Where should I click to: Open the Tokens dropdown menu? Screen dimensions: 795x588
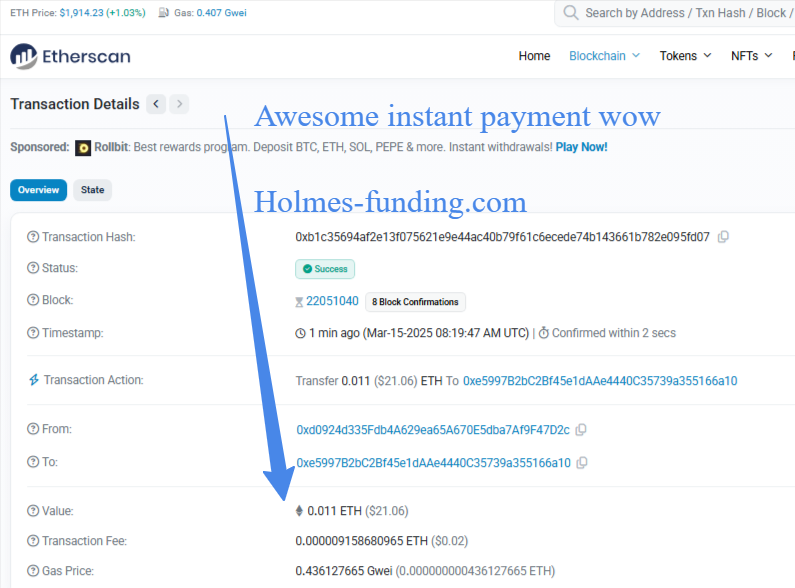[685, 56]
